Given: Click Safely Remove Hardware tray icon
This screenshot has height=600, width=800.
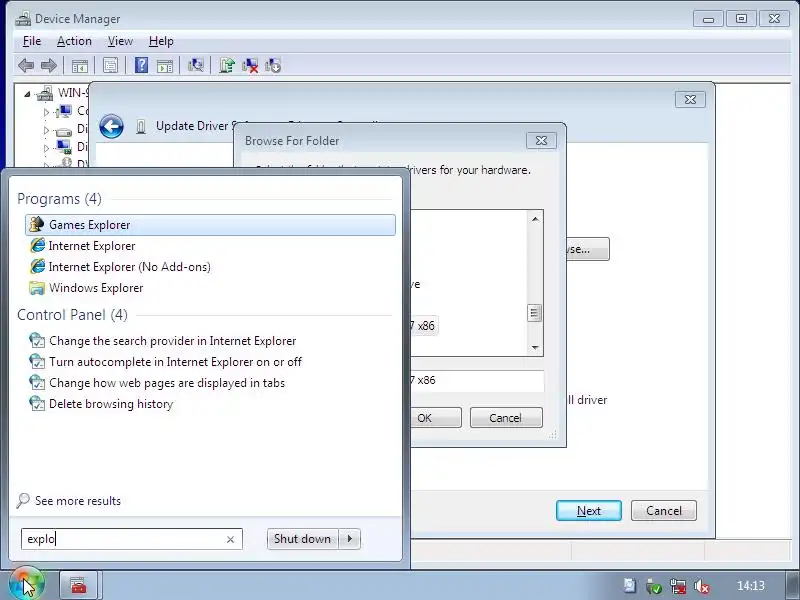Looking at the screenshot, I should [x=653, y=586].
